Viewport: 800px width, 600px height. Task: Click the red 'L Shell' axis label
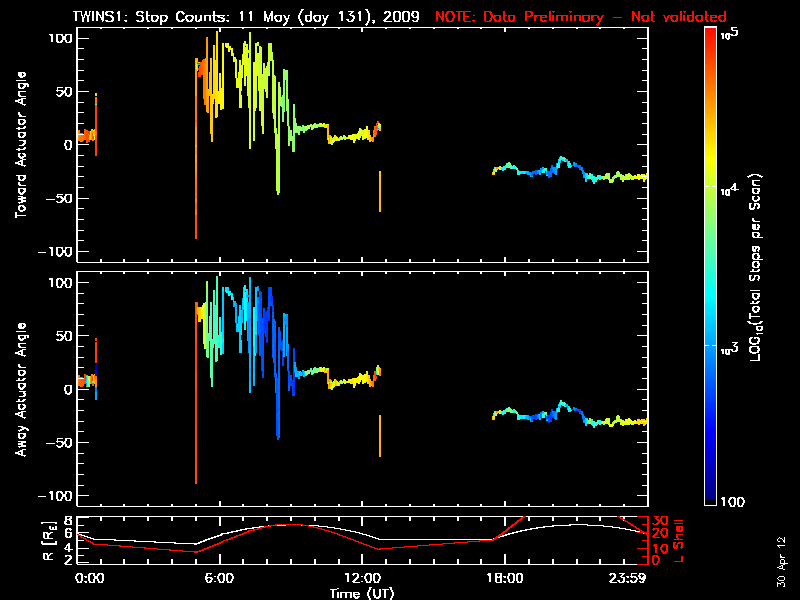tap(679, 541)
